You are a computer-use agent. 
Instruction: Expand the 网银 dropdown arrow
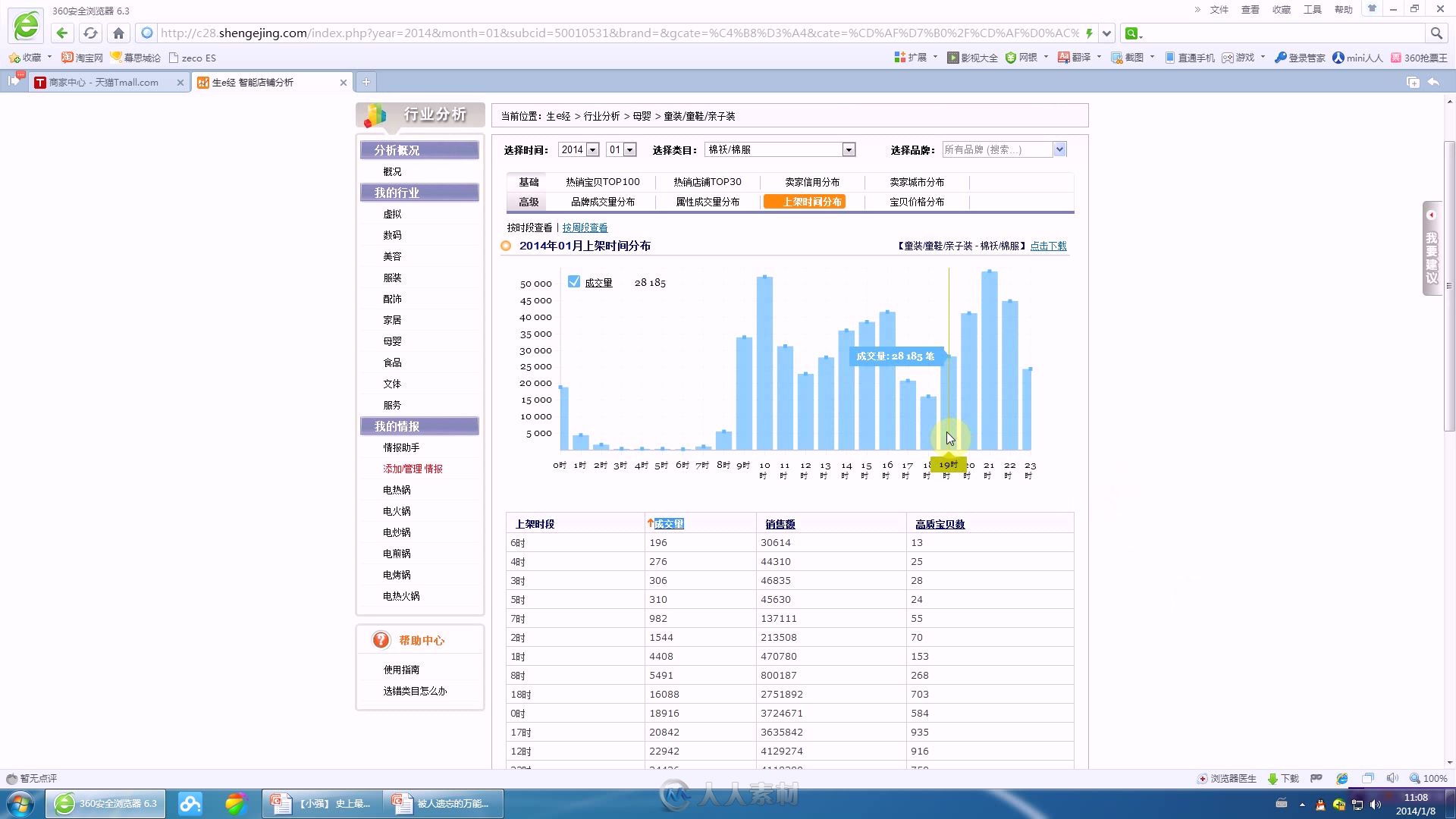(x=1046, y=58)
